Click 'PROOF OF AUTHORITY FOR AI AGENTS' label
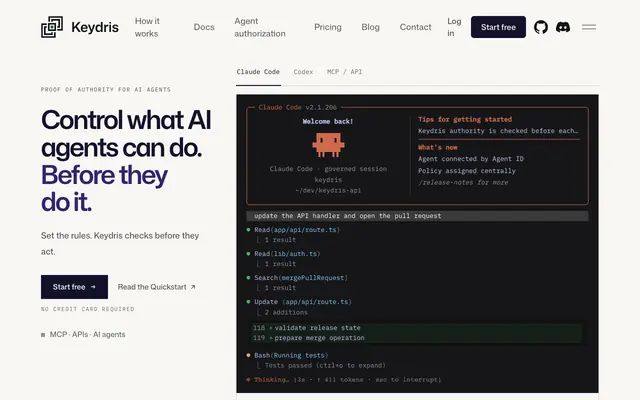The width and height of the screenshot is (640, 400). [106, 89]
